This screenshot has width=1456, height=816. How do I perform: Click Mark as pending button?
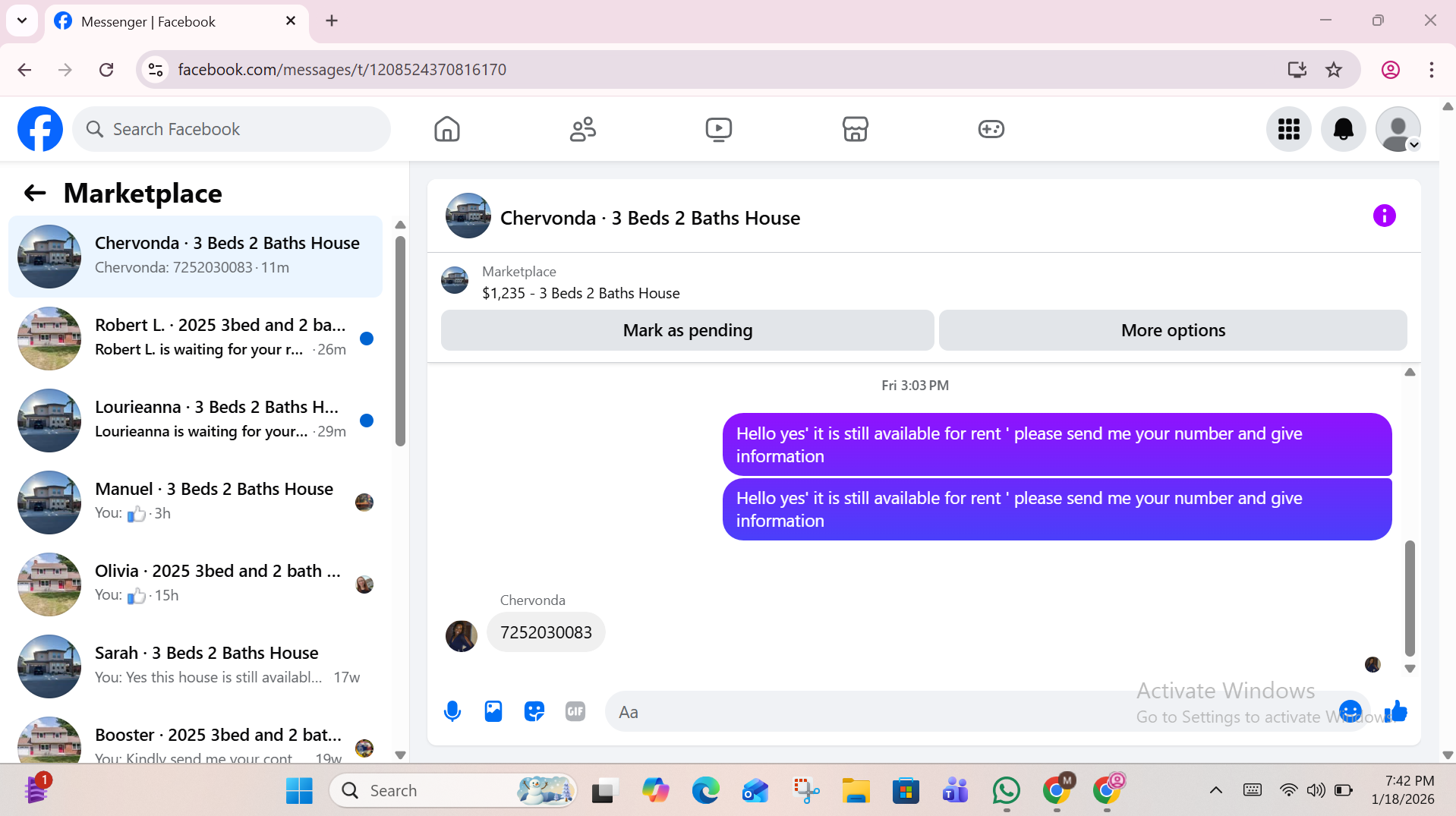pyautogui.click(x=688, y=330)
